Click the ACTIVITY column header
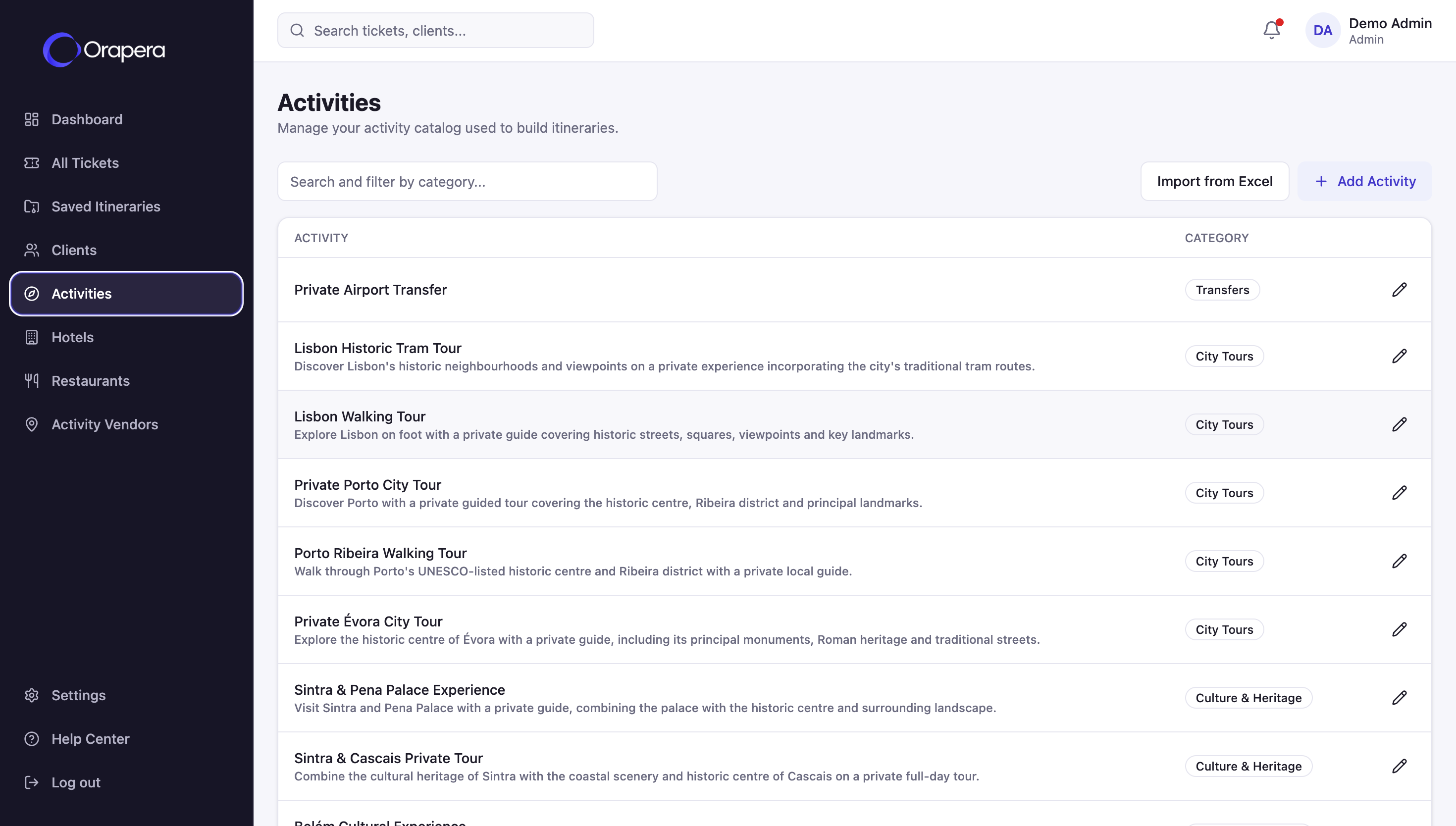 321,238
